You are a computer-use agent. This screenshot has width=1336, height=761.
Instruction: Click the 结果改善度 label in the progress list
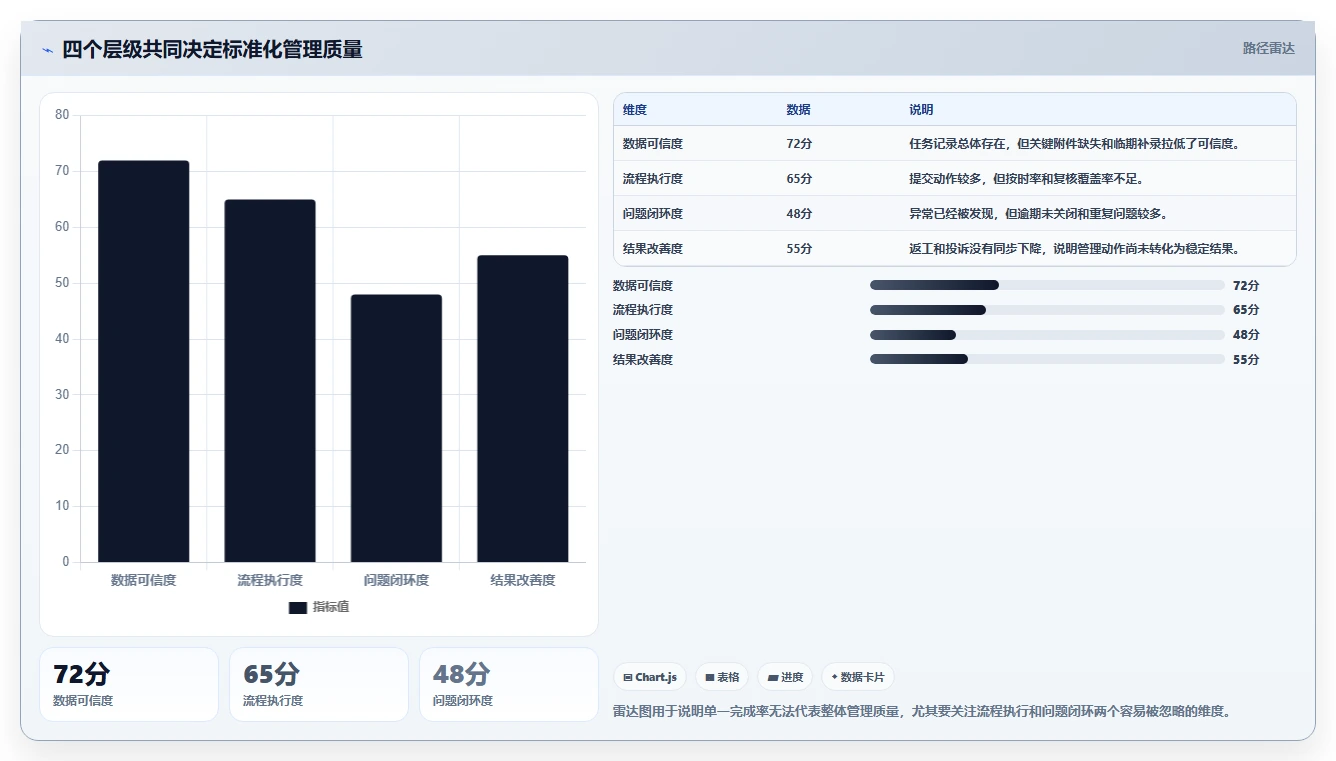[643, 359]
